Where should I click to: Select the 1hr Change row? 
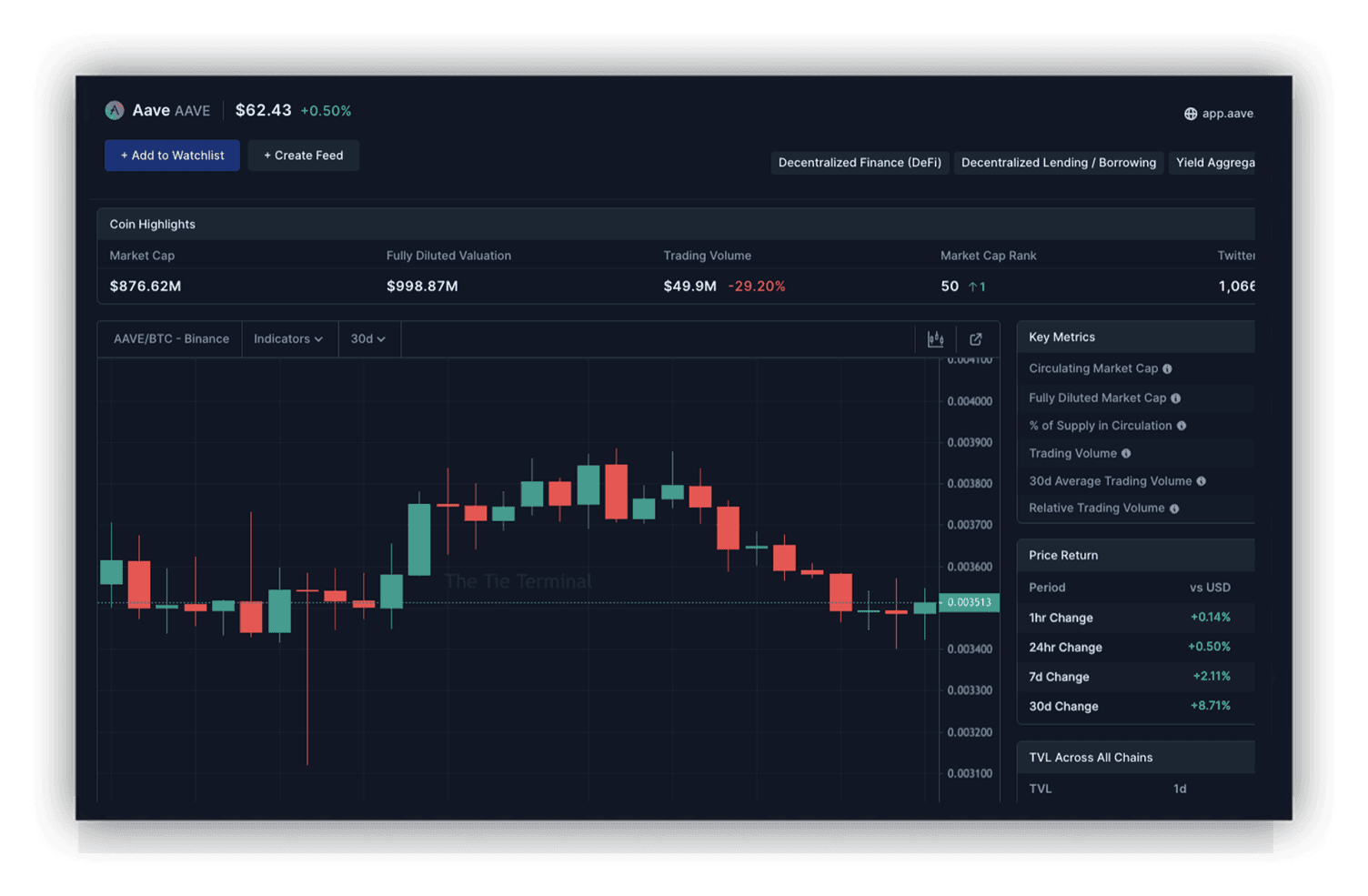pos(1135,618)
